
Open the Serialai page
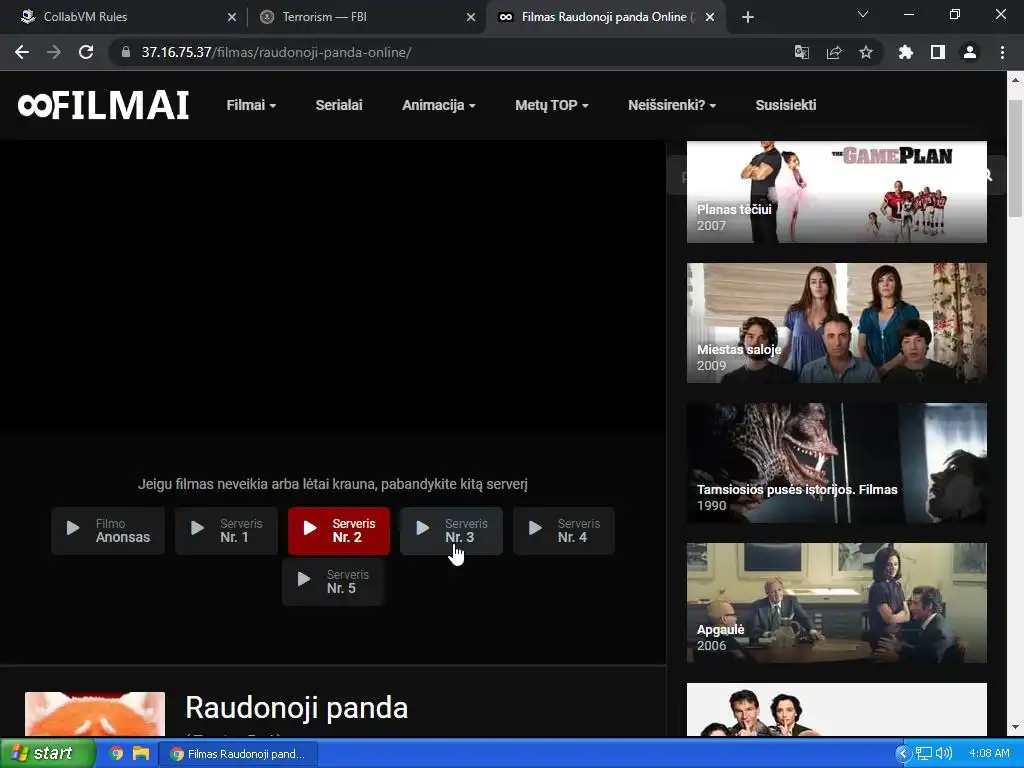(338, 105)
